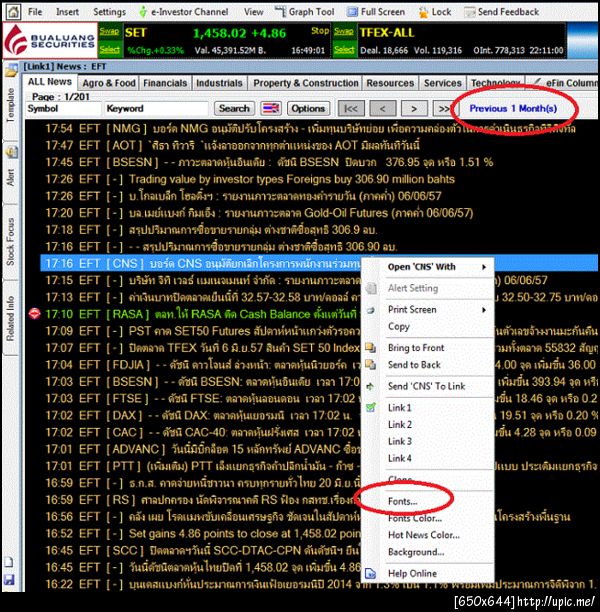Click the Bualuang Securities logo

pos(50,40)
